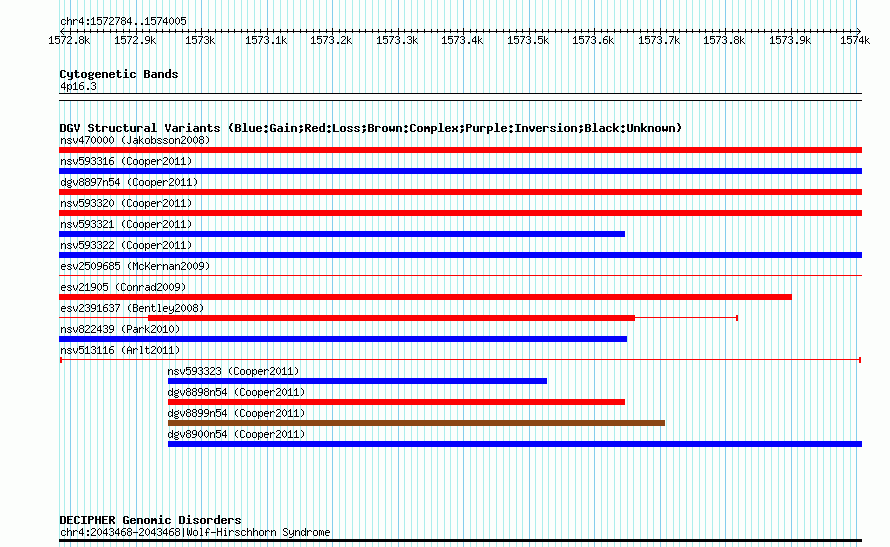
Task: Click the dgv8897n54 (Cooper2011) red bar
Action: coord(460,192)
